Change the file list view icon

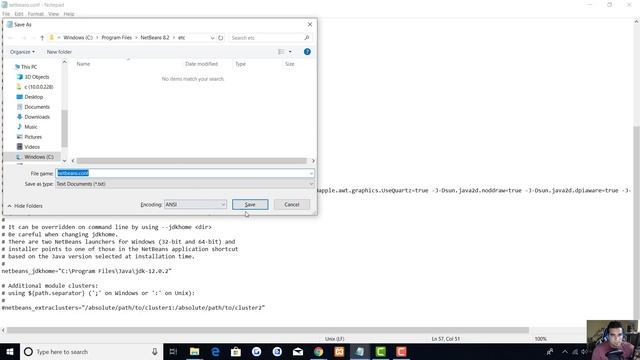click(281, 52)
